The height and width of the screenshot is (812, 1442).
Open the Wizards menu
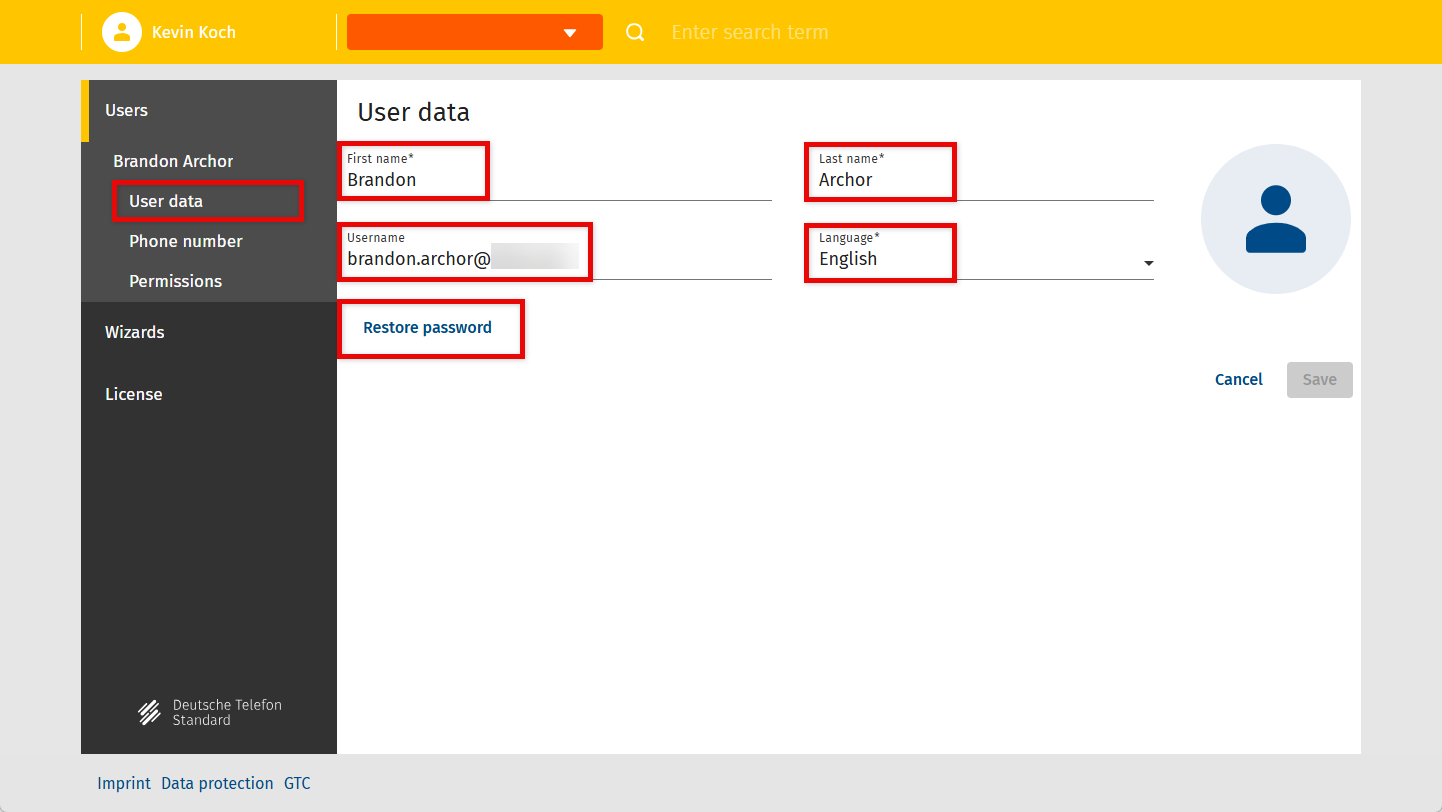tap(135, 332)
